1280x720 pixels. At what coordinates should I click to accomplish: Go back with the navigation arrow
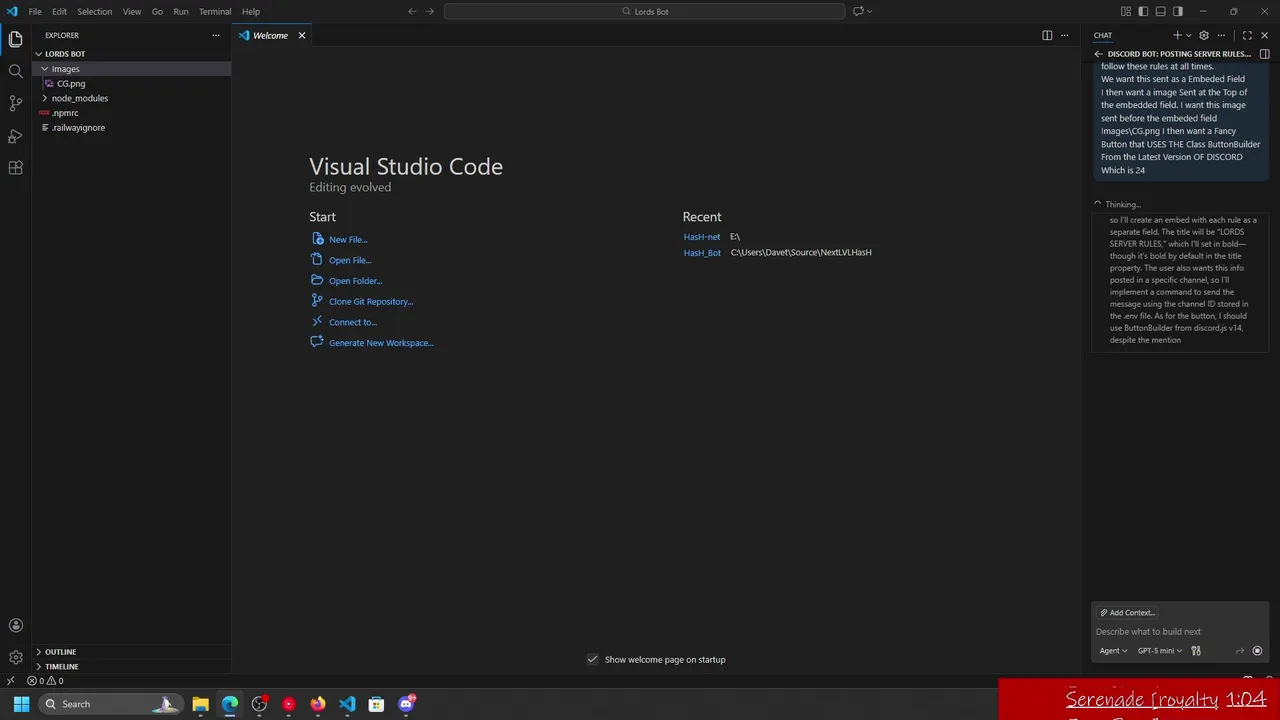[x=412, y=11]
